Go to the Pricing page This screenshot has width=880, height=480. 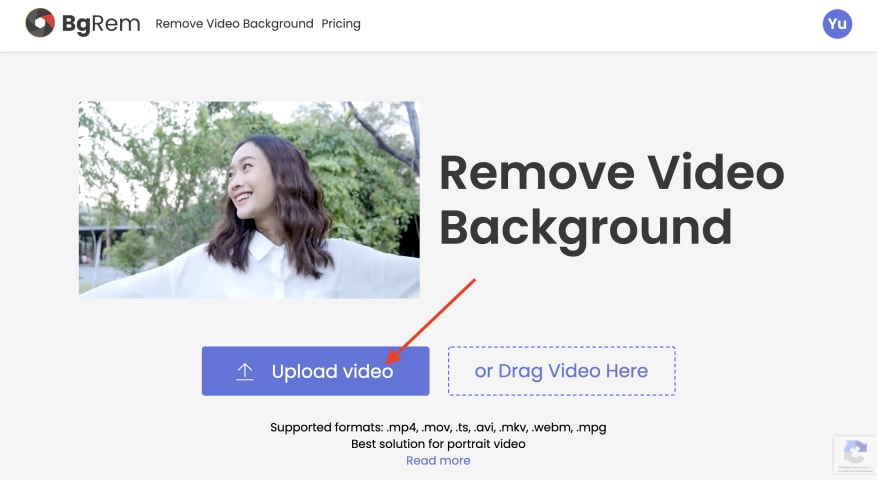point(341,24)
